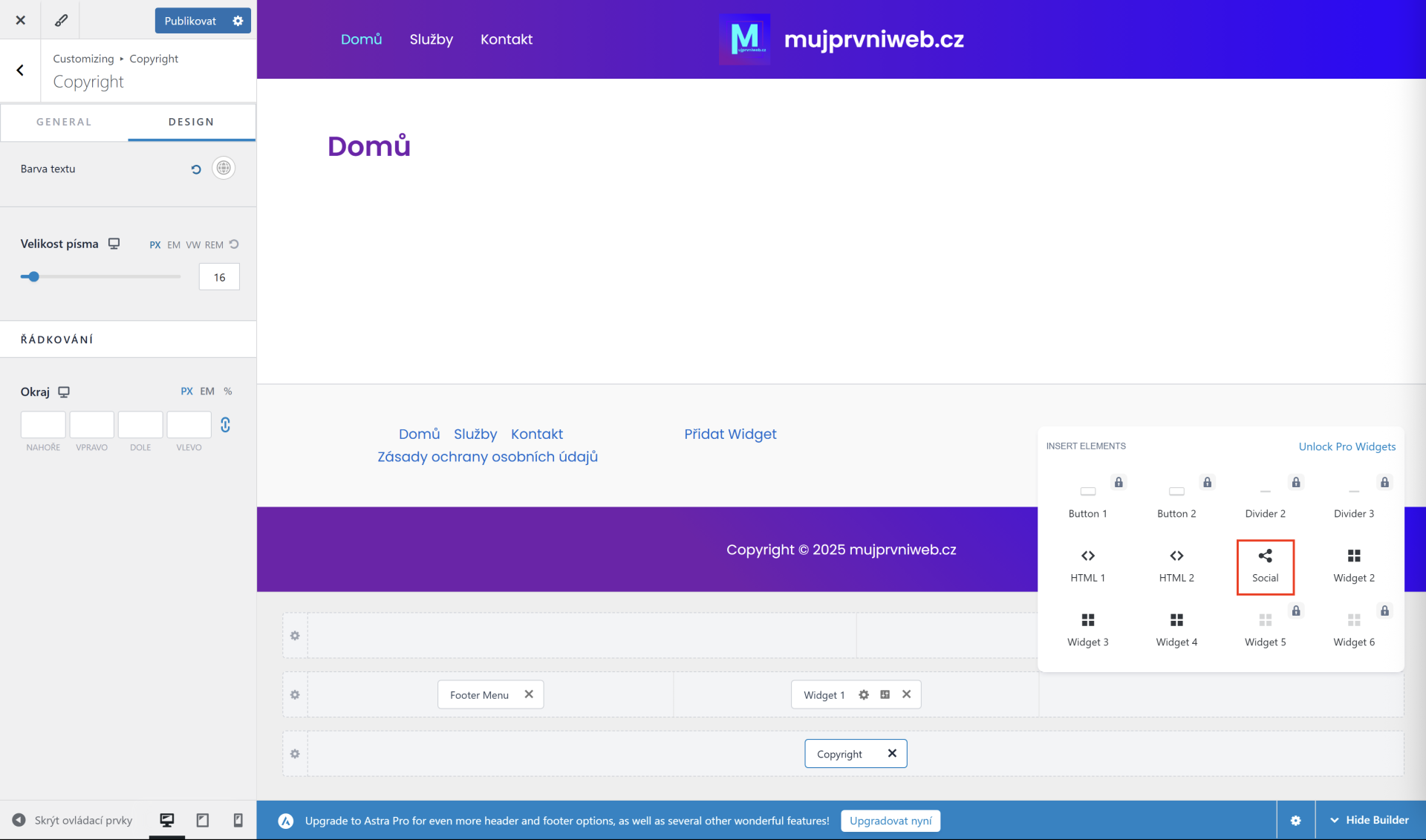This screenshot has height=840, width=1426.
Task: Collapse the builder with Hide Builder
Action: click(x=1370, y=820)
